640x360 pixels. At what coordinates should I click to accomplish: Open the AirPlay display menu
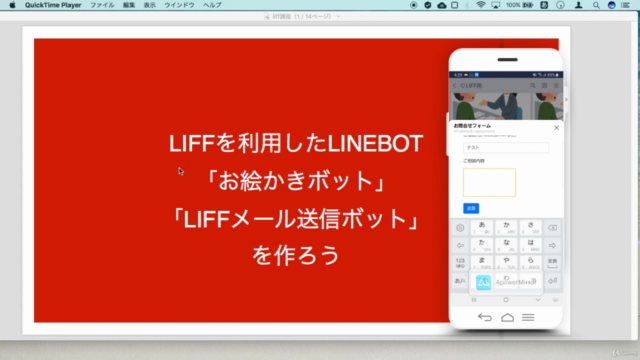click(496, 5)
